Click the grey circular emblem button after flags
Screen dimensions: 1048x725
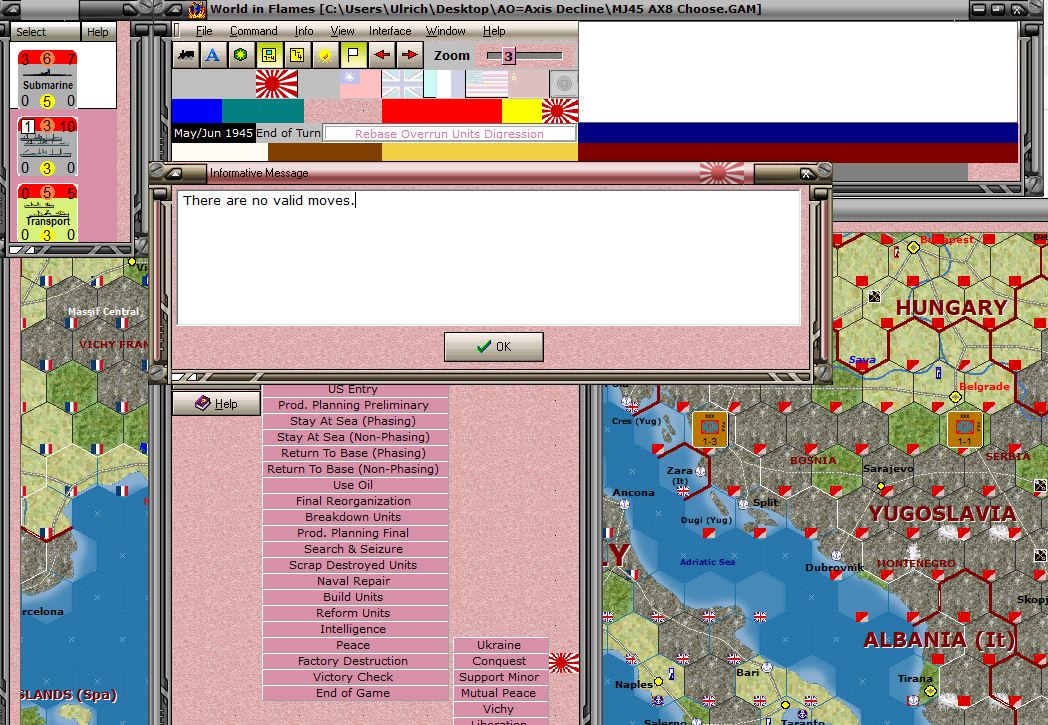pos(563,84)
